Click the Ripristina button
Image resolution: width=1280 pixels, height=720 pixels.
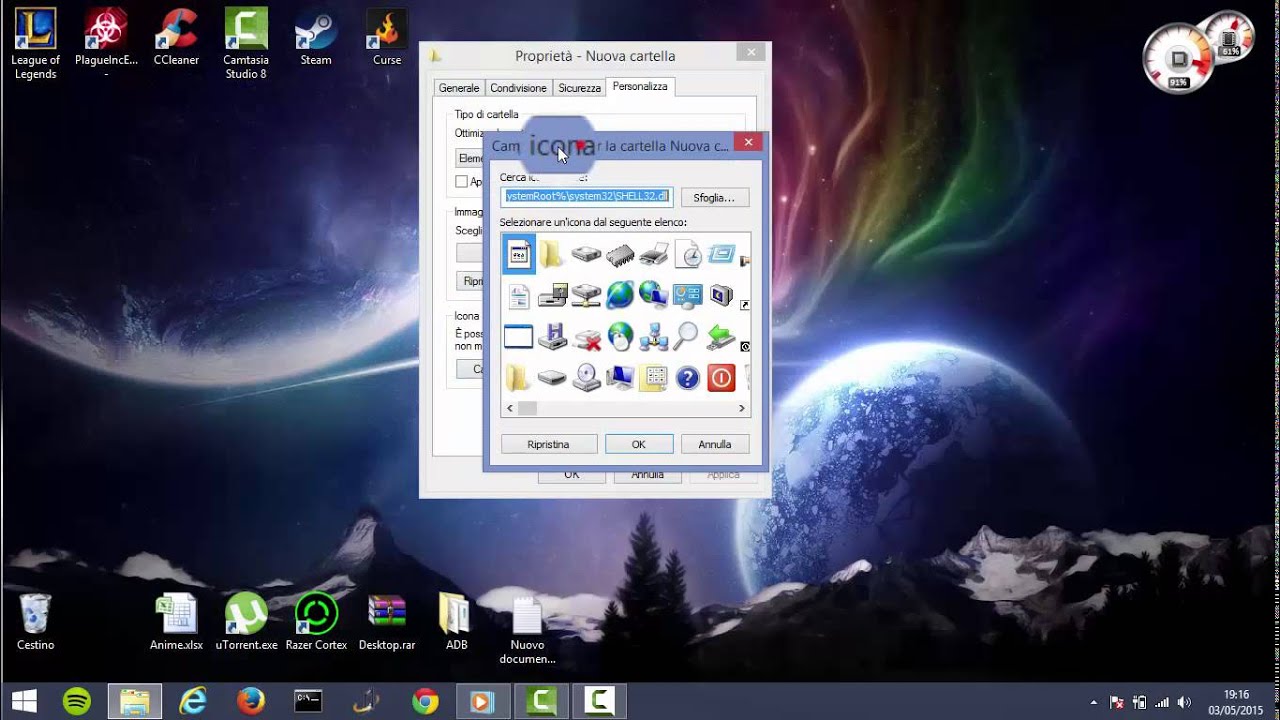click(548, 444)
